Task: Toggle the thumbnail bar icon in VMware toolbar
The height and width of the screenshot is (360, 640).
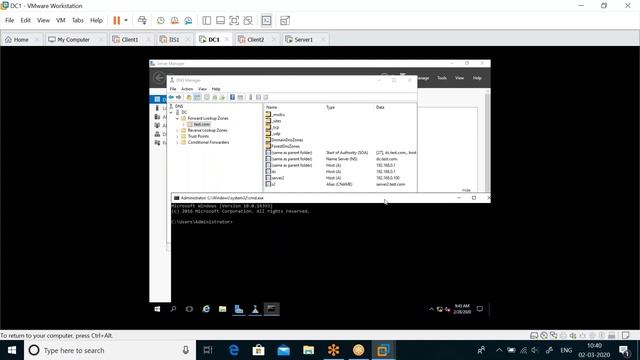Action: 220,20
